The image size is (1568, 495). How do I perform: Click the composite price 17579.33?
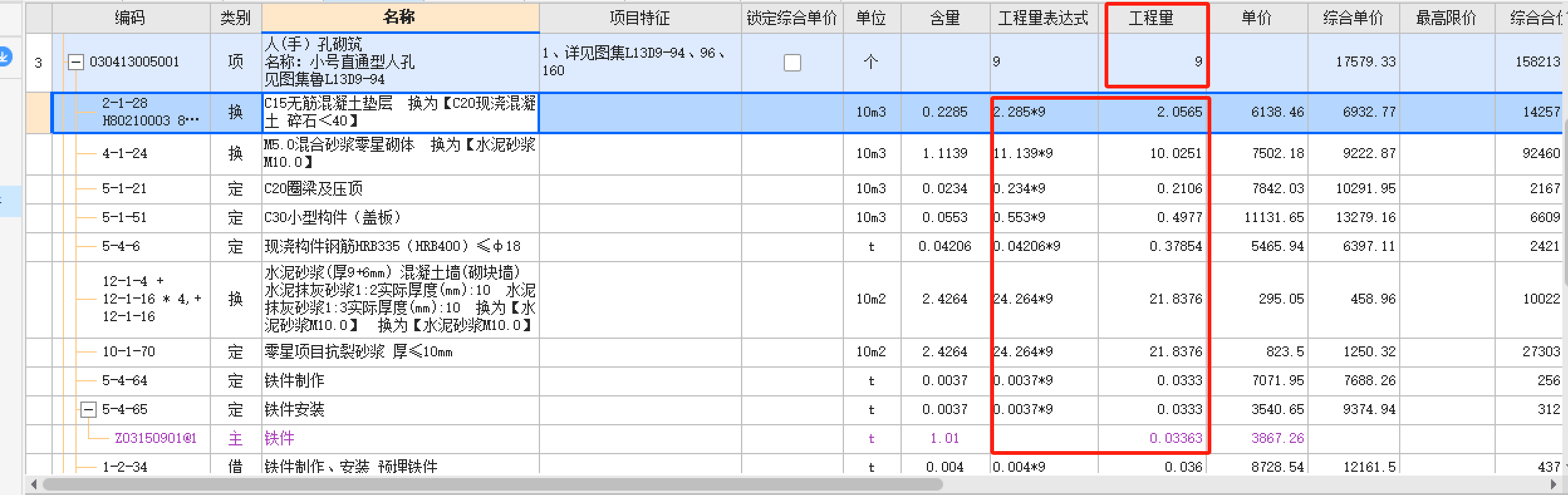coord(1353,62)
